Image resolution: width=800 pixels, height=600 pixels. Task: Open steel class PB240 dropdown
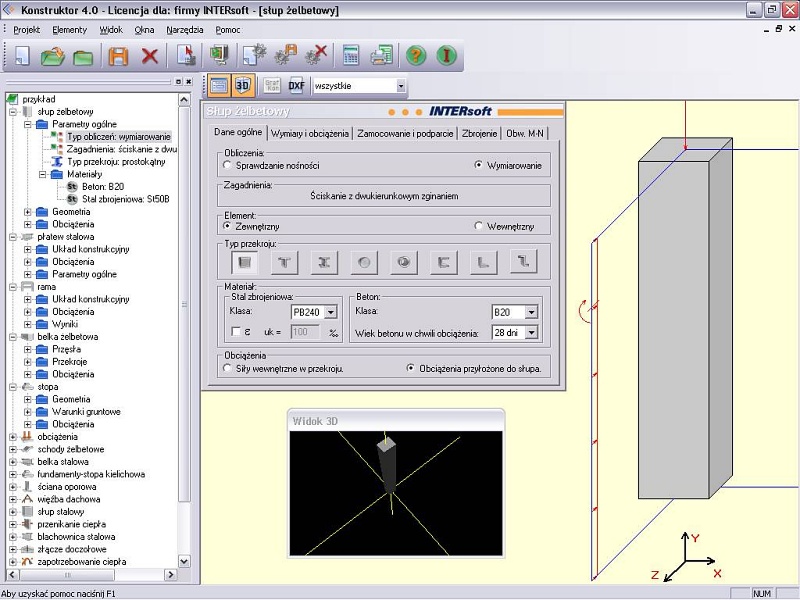pos(330,312)
